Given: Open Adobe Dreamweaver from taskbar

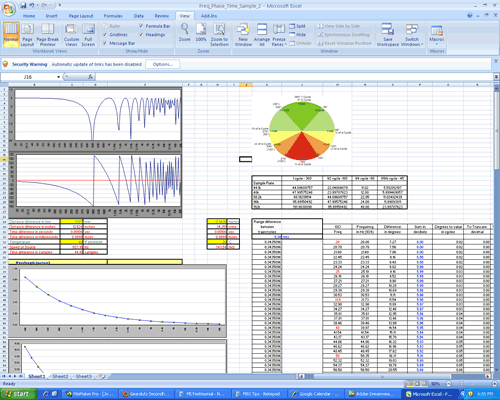Looking at the screenshot, I should pos(372,394).
